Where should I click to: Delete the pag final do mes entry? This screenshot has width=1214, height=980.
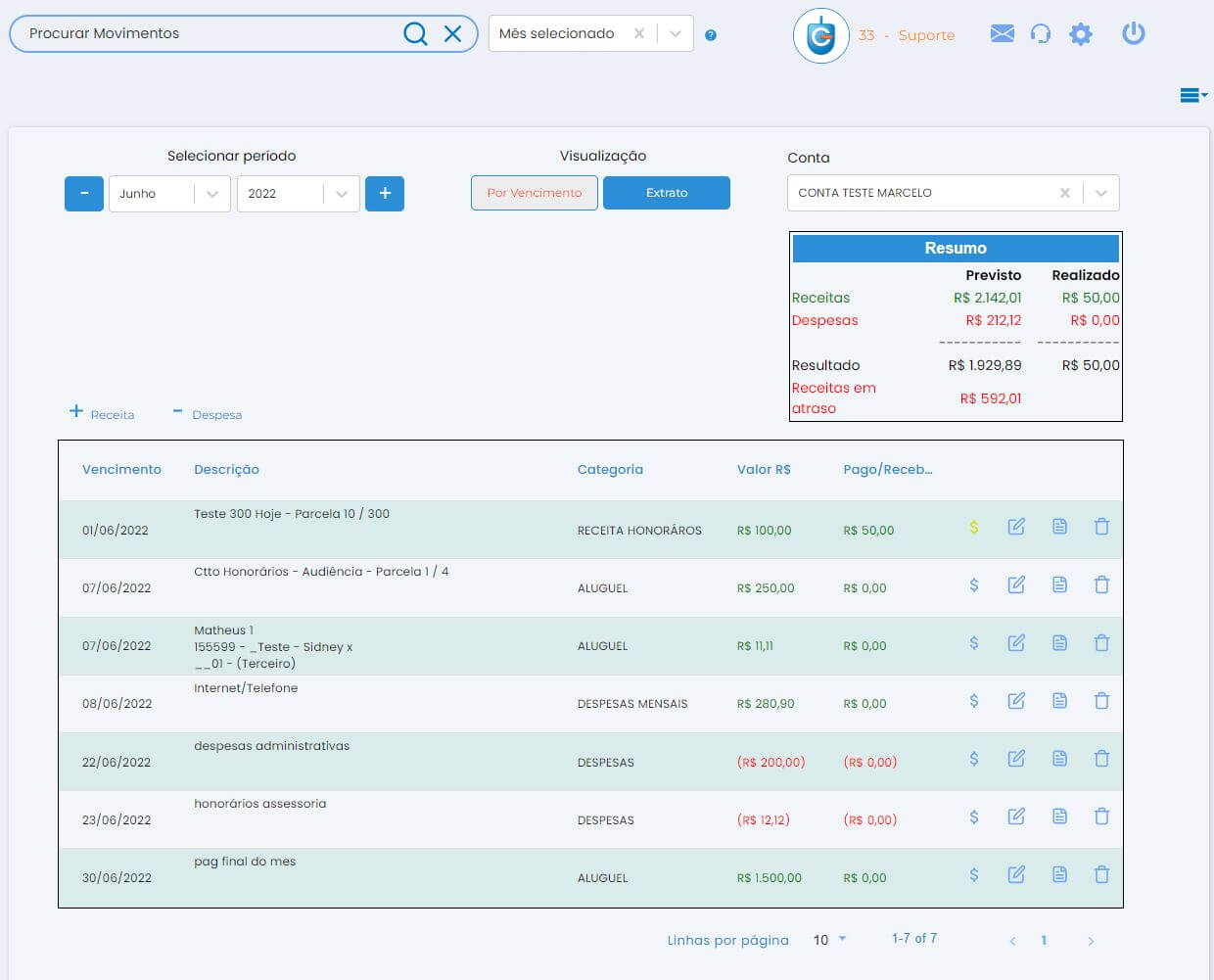pos(1101,874)
